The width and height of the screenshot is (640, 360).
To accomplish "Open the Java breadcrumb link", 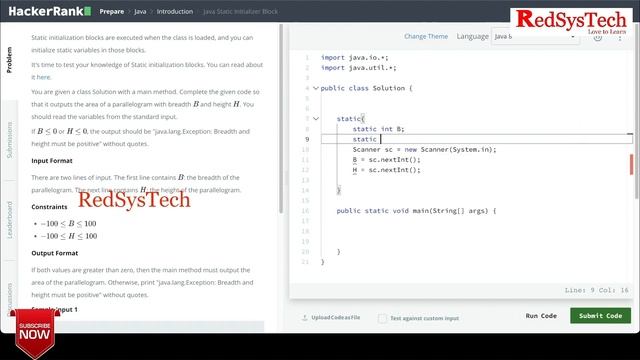I will pyautogui.click(x=140, y=11).
